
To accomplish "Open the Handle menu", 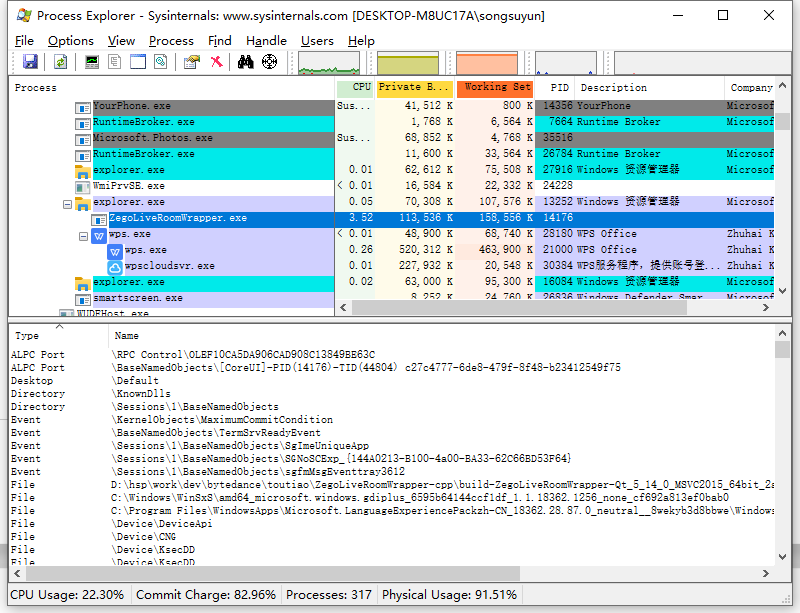I will [x=266, y=41].
